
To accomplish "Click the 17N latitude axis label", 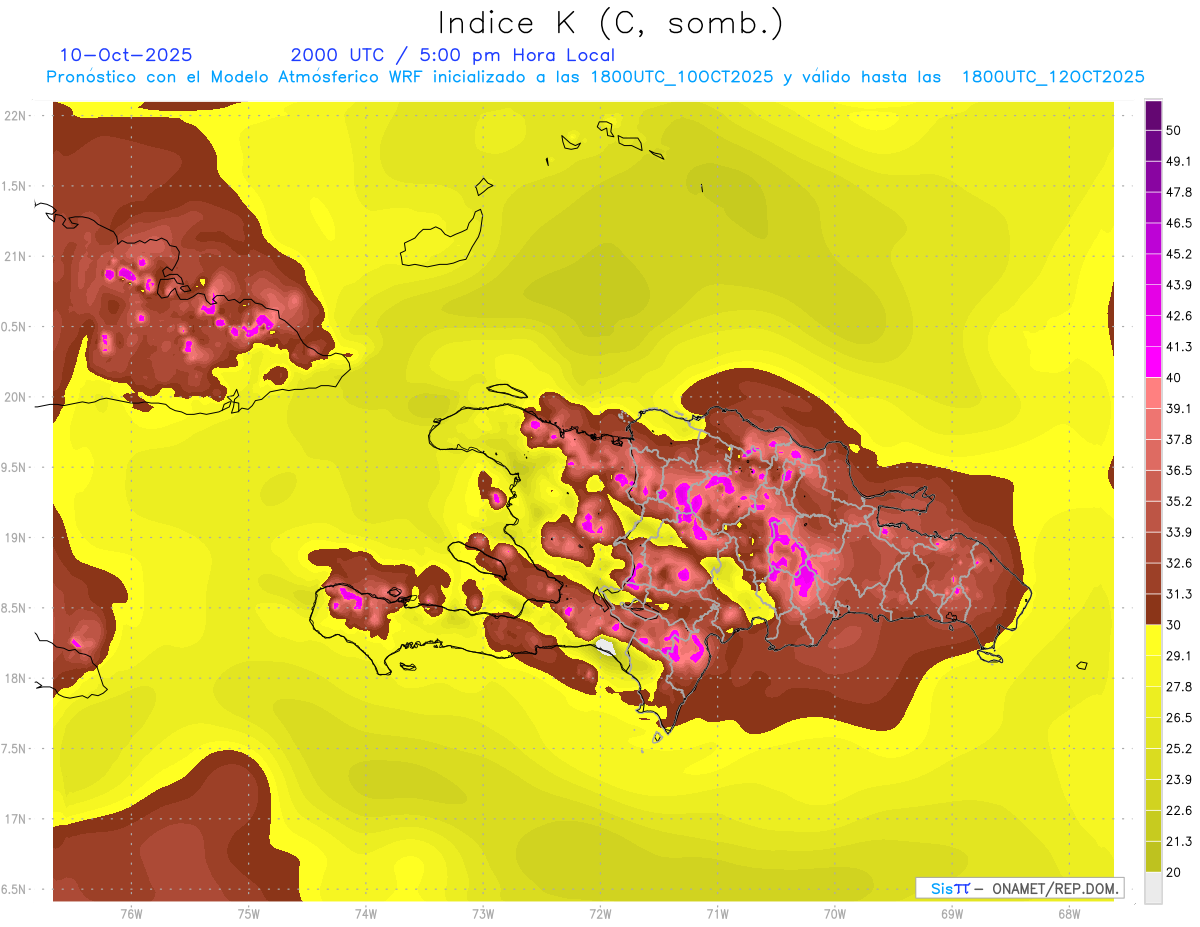I will pyautogui.click(x=15, y=819).
